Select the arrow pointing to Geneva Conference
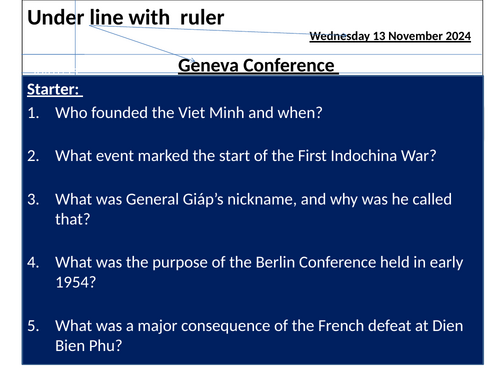The image size is (500, 375). [143, 44]
